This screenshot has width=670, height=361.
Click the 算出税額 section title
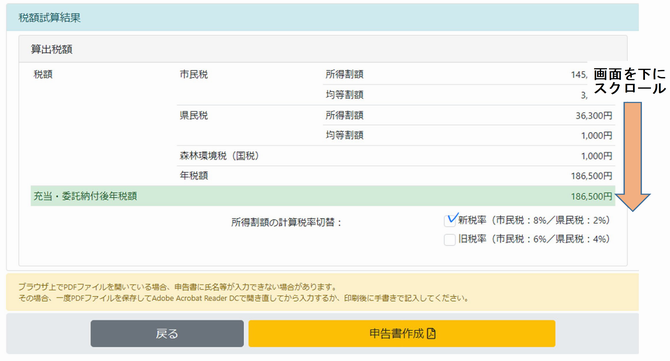click(52, 49)
